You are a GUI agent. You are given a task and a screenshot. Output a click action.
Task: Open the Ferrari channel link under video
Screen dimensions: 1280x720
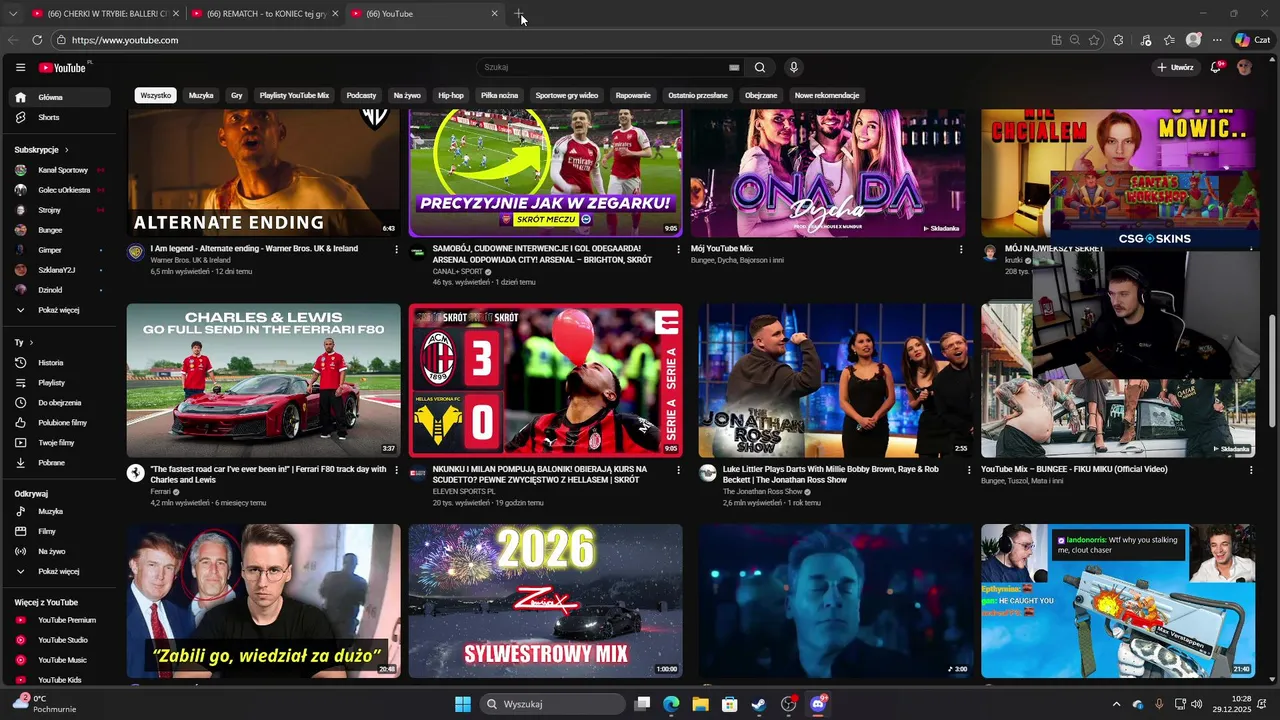(160, 492)
